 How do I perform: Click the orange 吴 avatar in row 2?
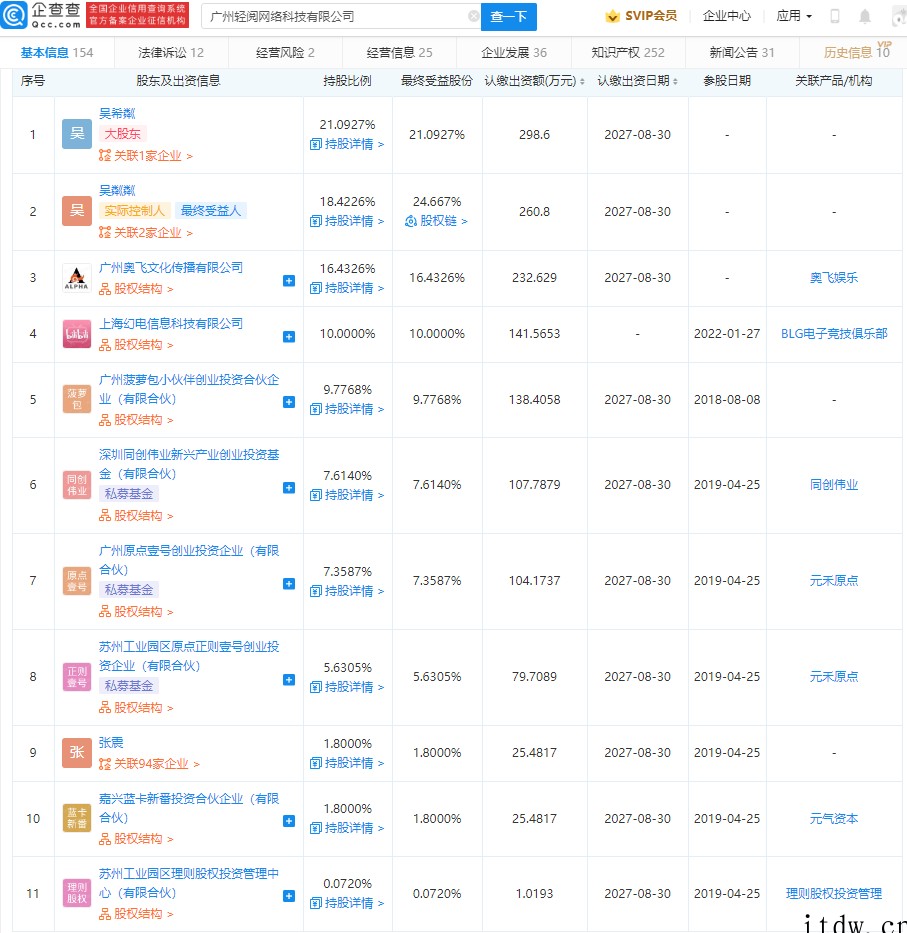point(77,211)
